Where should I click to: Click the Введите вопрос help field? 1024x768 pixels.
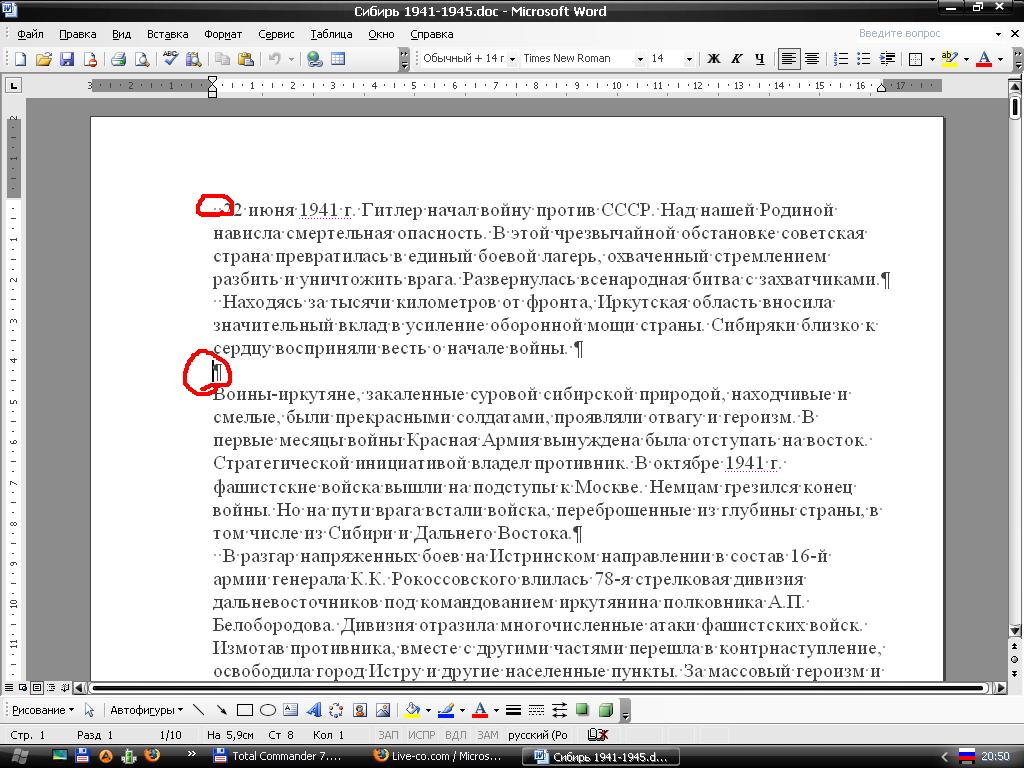click(905, 34)
